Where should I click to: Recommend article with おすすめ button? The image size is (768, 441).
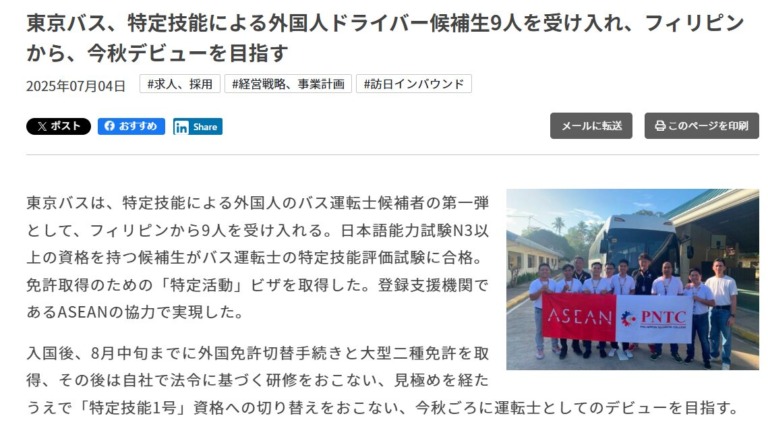(x=131, y=126)
